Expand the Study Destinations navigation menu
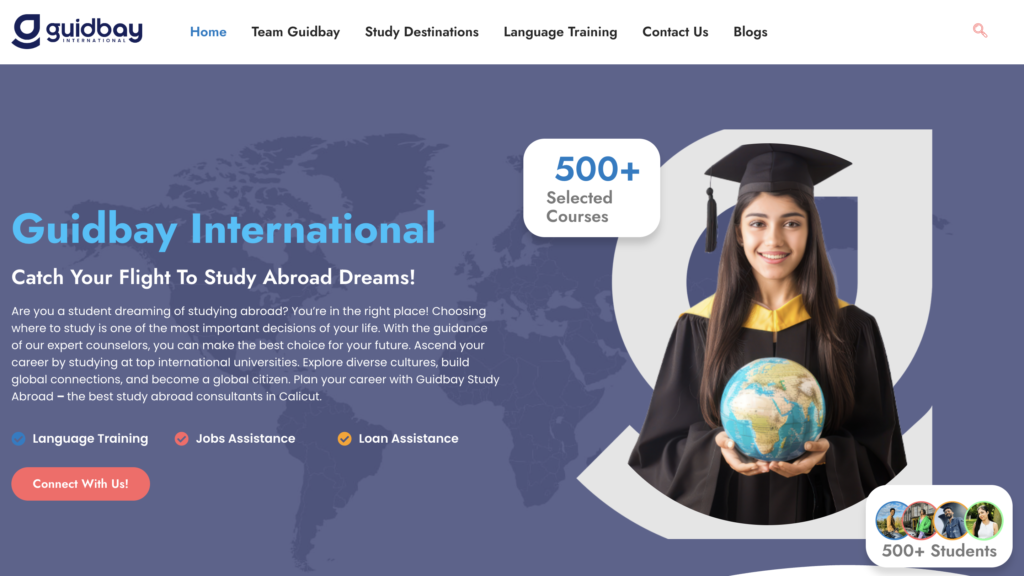1024x576 pixels. tap(421, 32)
